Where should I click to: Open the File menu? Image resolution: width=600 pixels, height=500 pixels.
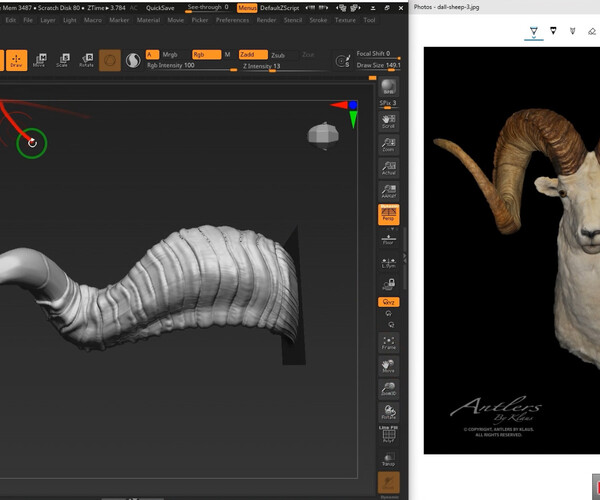click(x=28, y=20)
